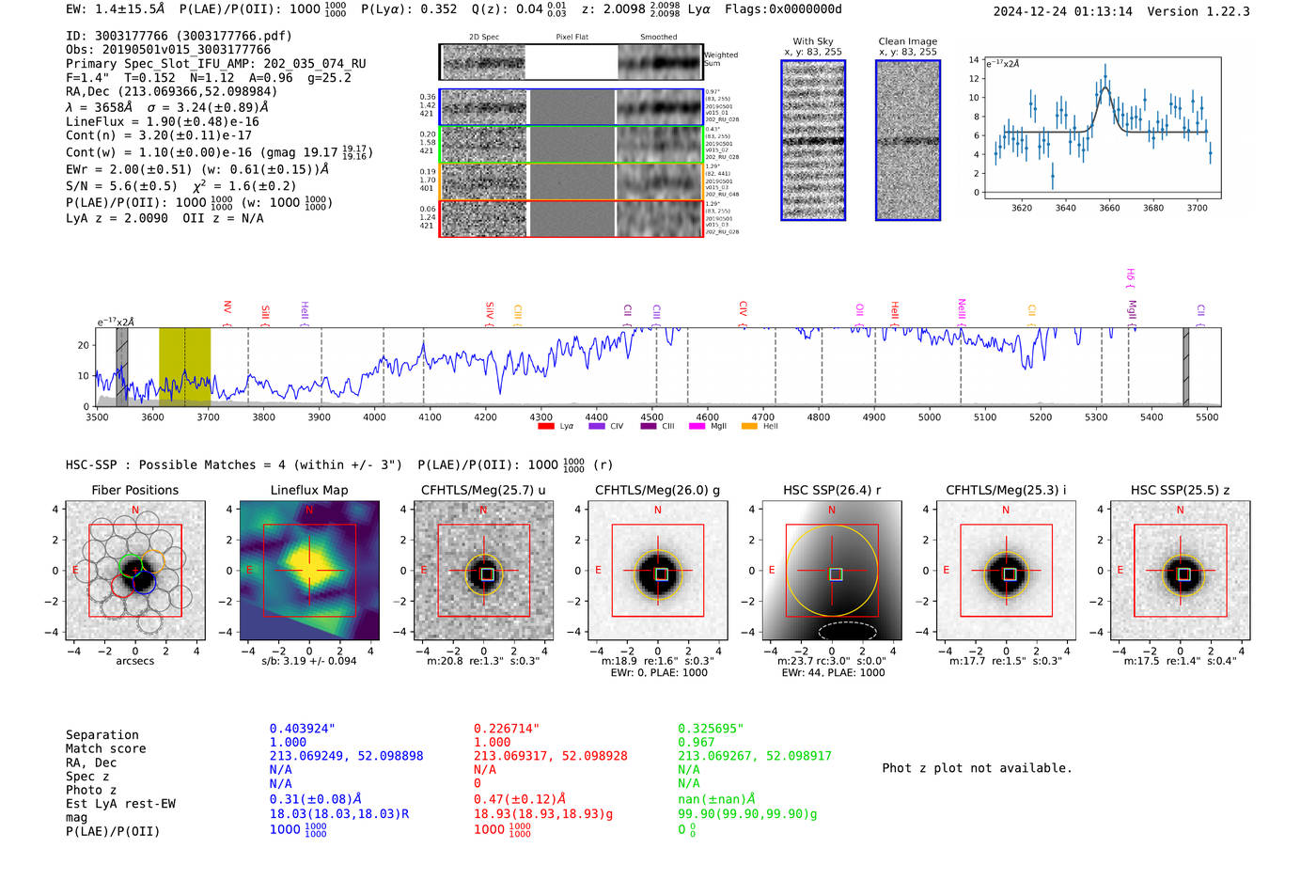Click the With Sky 2D cutout

pyautogui.click(x=813, y=140)
